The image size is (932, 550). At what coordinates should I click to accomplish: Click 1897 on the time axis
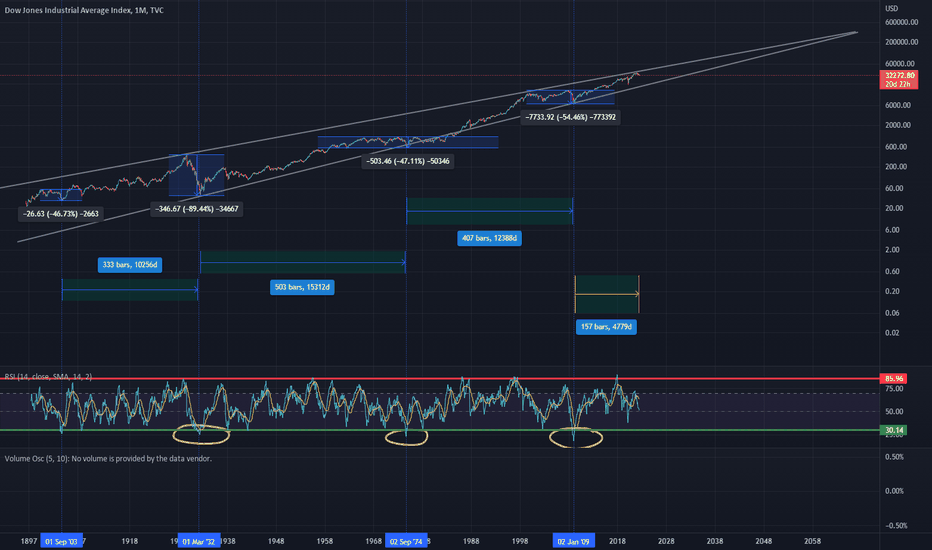(29, 541)
